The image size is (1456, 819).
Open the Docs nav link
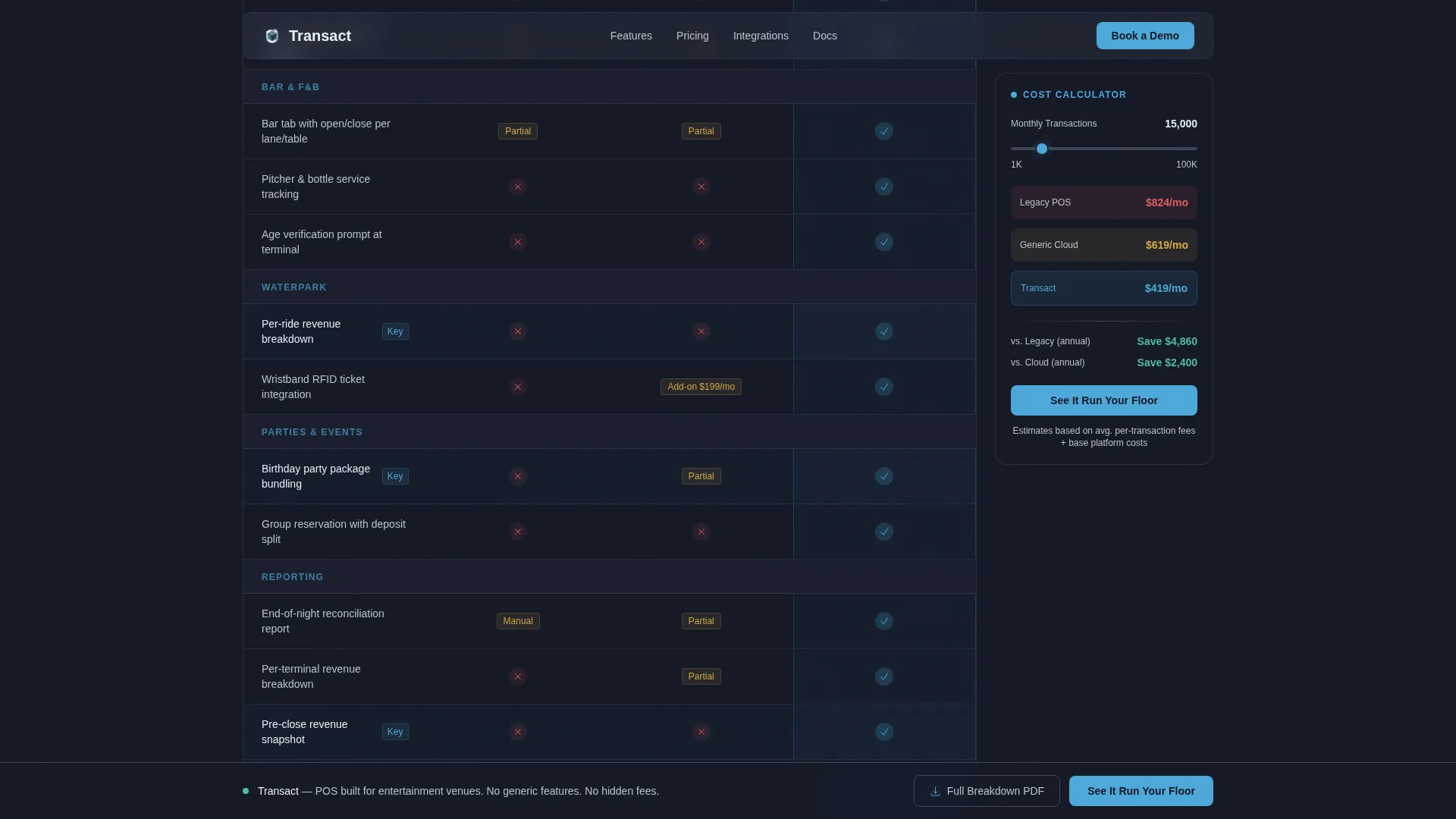click(825, 36)
